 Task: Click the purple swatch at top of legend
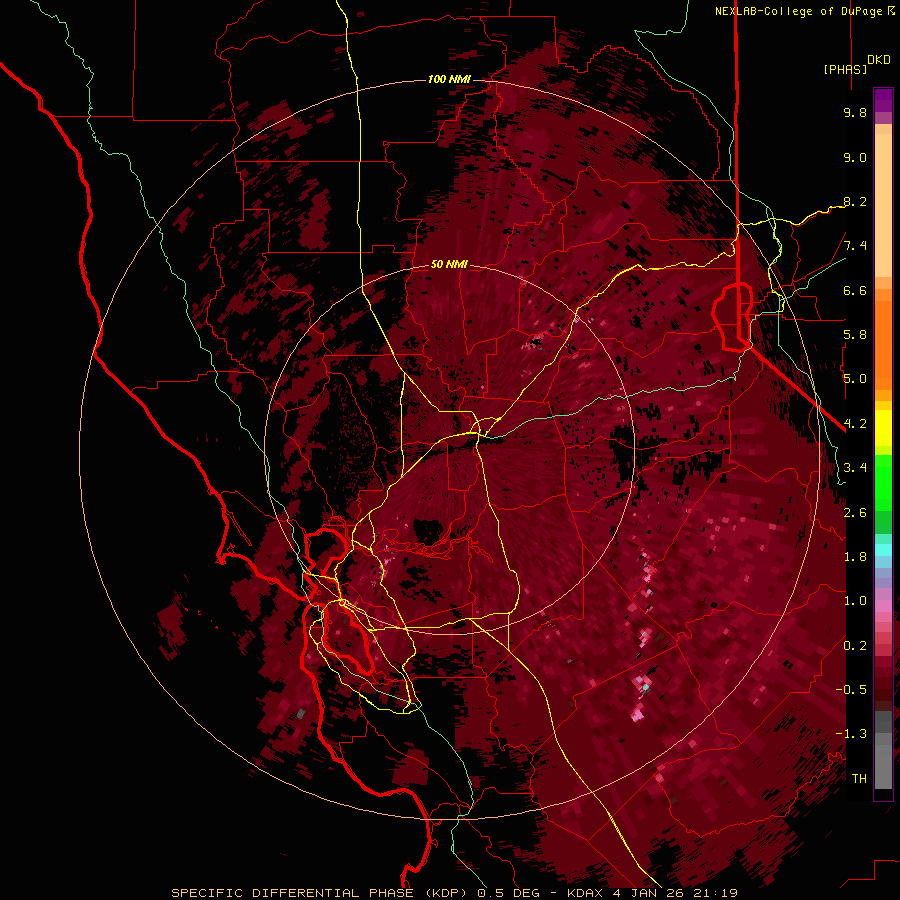(883, 100)
